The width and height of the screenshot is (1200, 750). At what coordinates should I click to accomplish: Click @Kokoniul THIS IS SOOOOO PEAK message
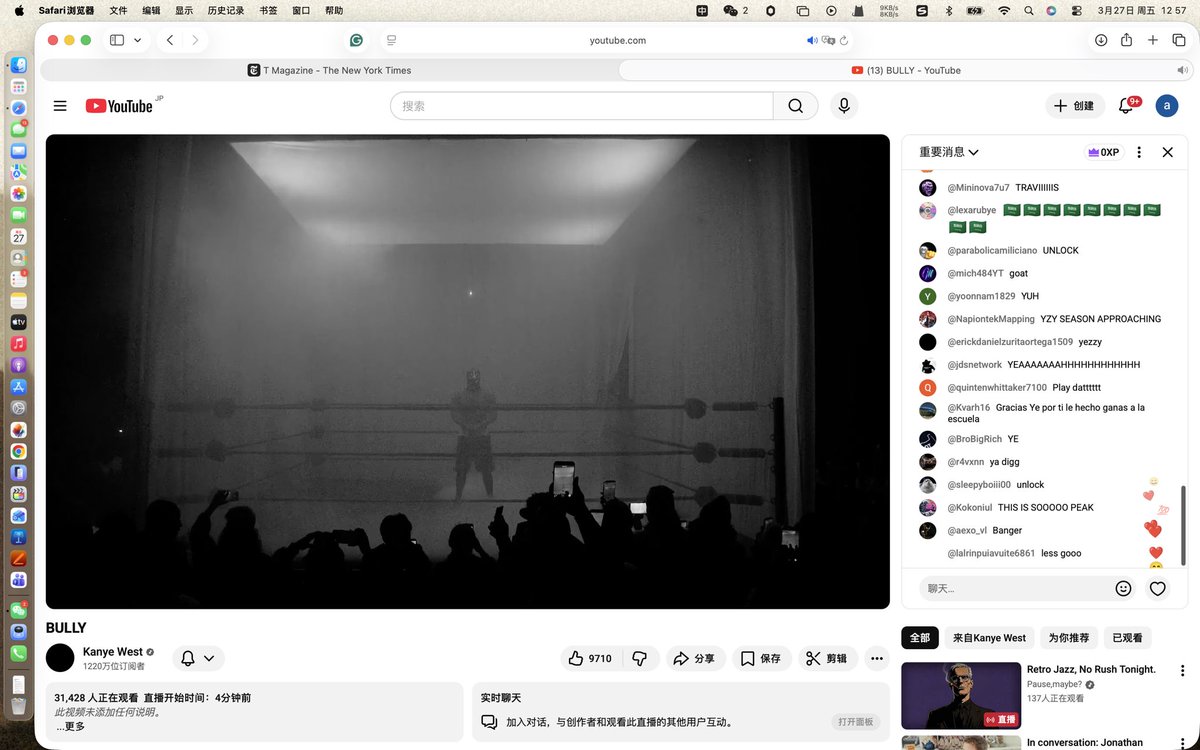(x=1020, y=507)
